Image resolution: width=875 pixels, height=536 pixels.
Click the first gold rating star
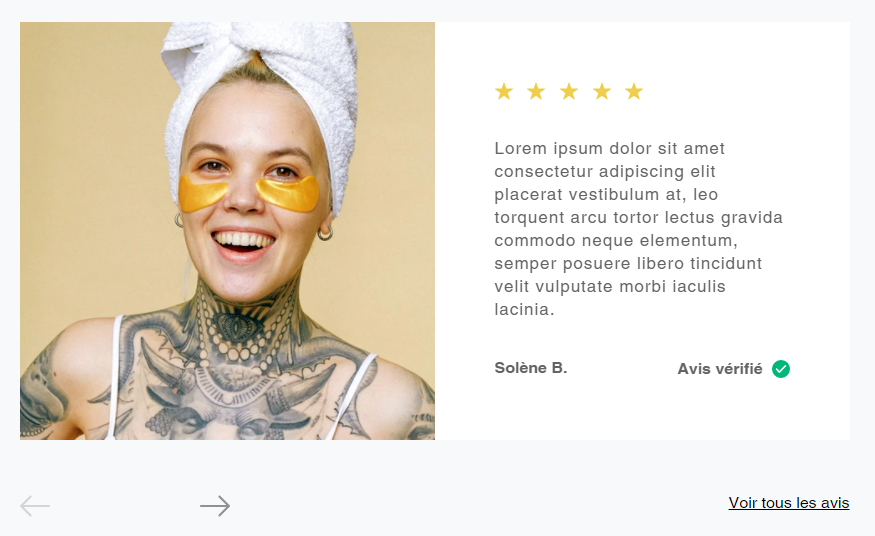pyautogui.click(x=504, y=91)
